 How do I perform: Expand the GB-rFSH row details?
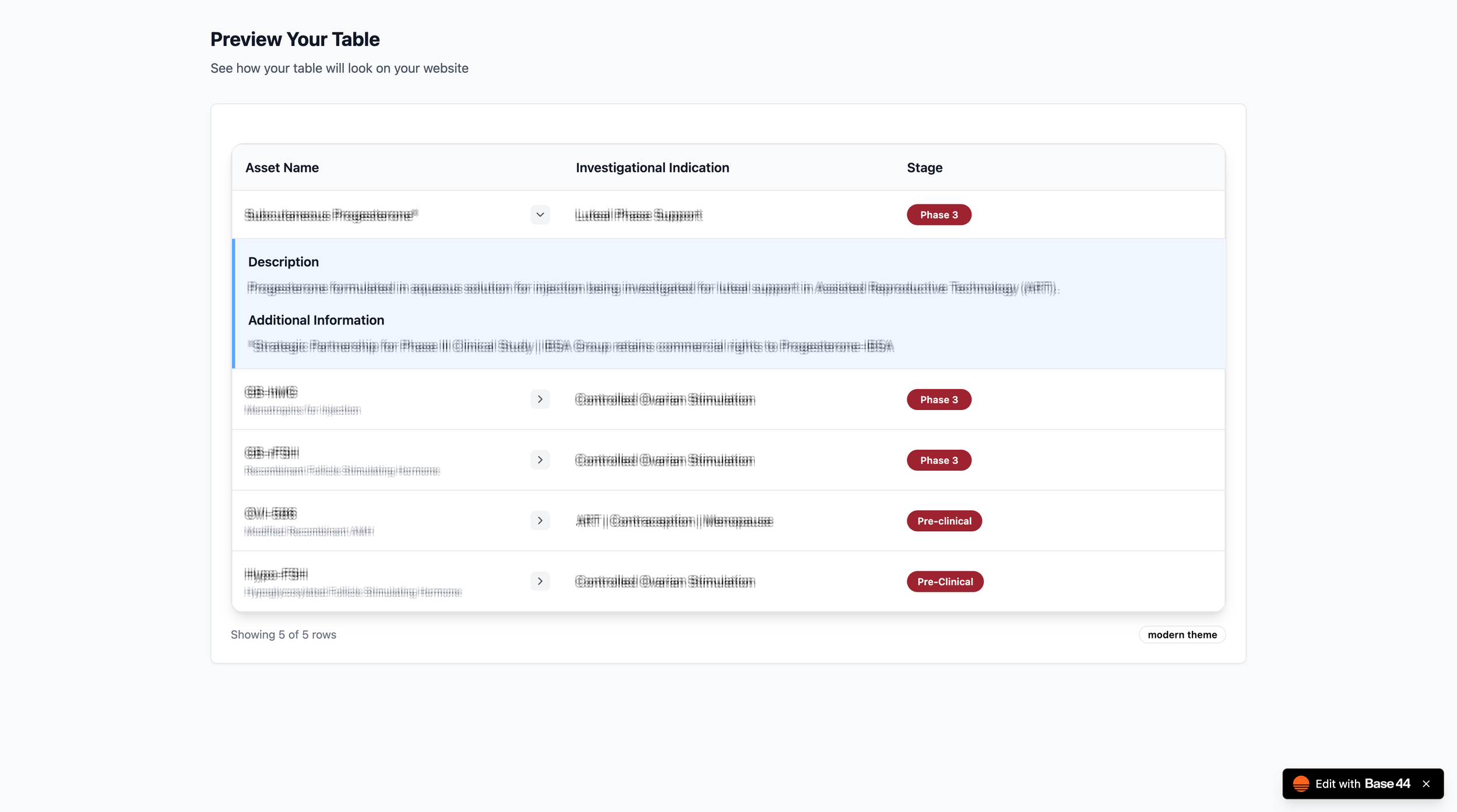540,460
